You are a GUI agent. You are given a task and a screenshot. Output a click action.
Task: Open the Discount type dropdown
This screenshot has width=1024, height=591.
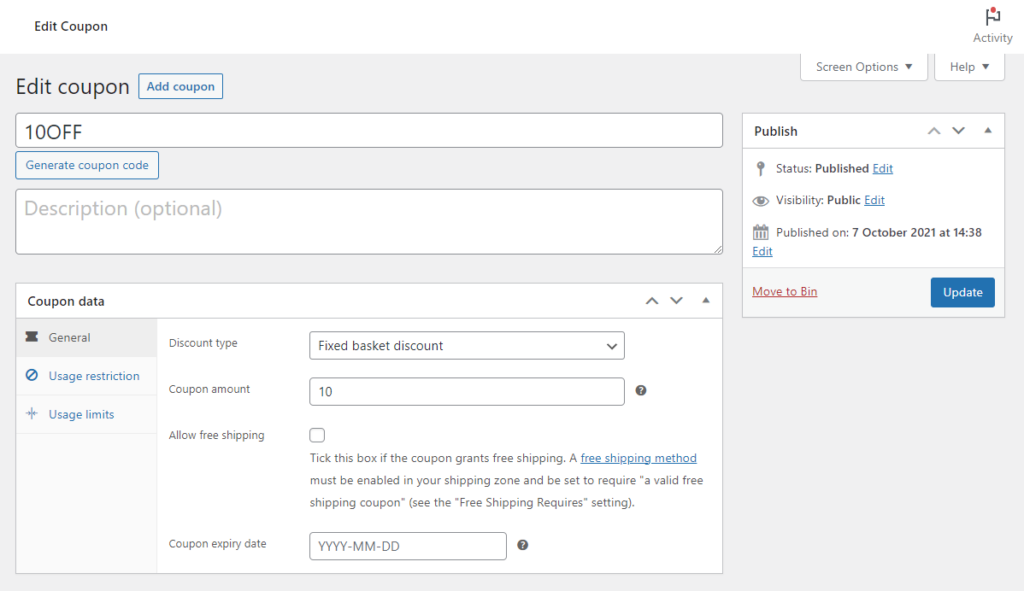pos(466,345)
